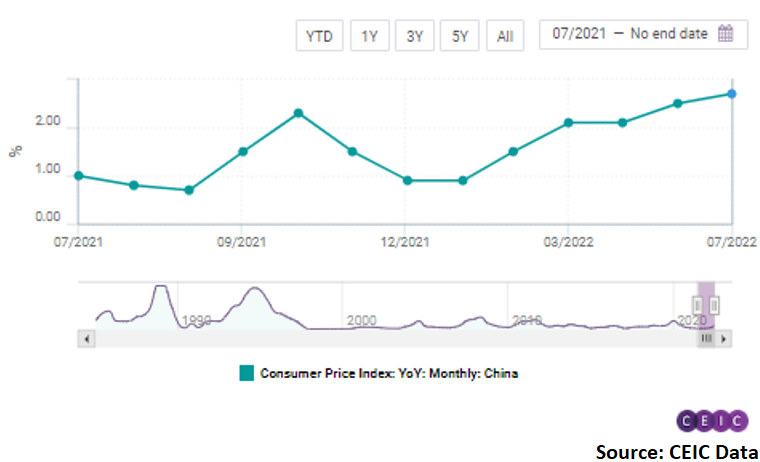Click the 12/2021 data point marker
Screen dimensions: 760x462
tap(408, 180)
